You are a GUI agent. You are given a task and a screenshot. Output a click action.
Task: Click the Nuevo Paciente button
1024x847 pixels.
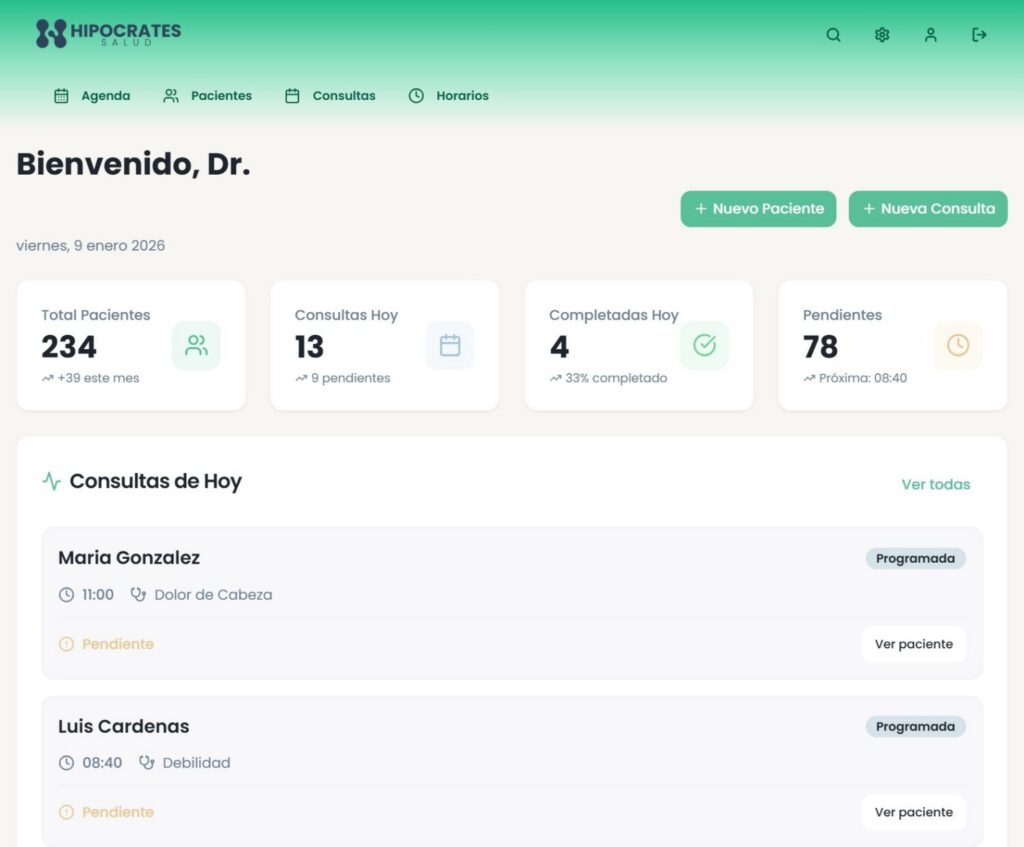tap(758, 209)
